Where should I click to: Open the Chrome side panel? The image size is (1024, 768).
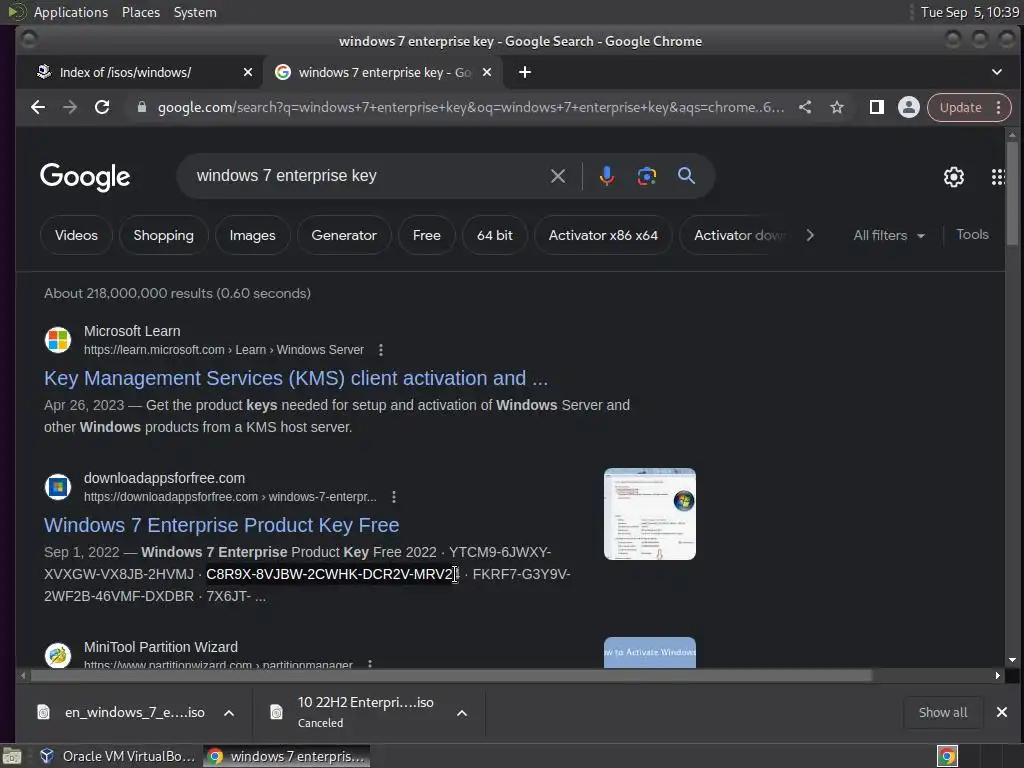(x=876, y=107)
